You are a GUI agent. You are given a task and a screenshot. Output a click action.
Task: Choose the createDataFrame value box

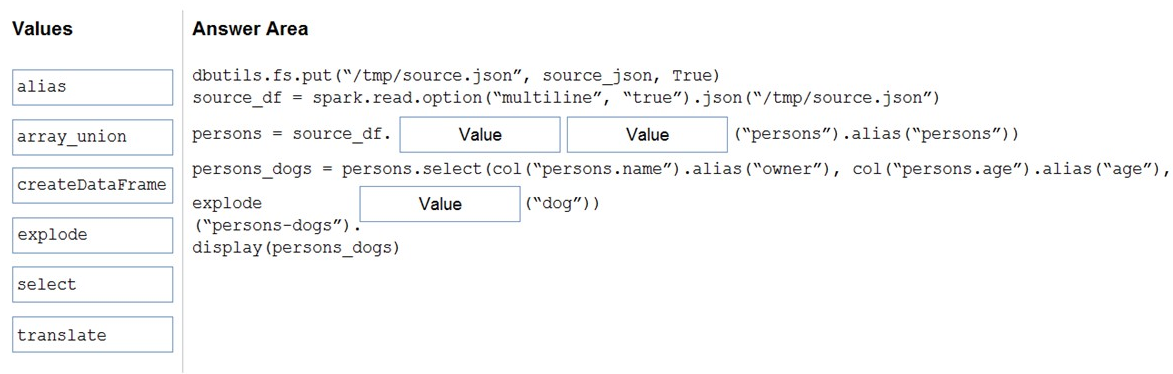94,186
